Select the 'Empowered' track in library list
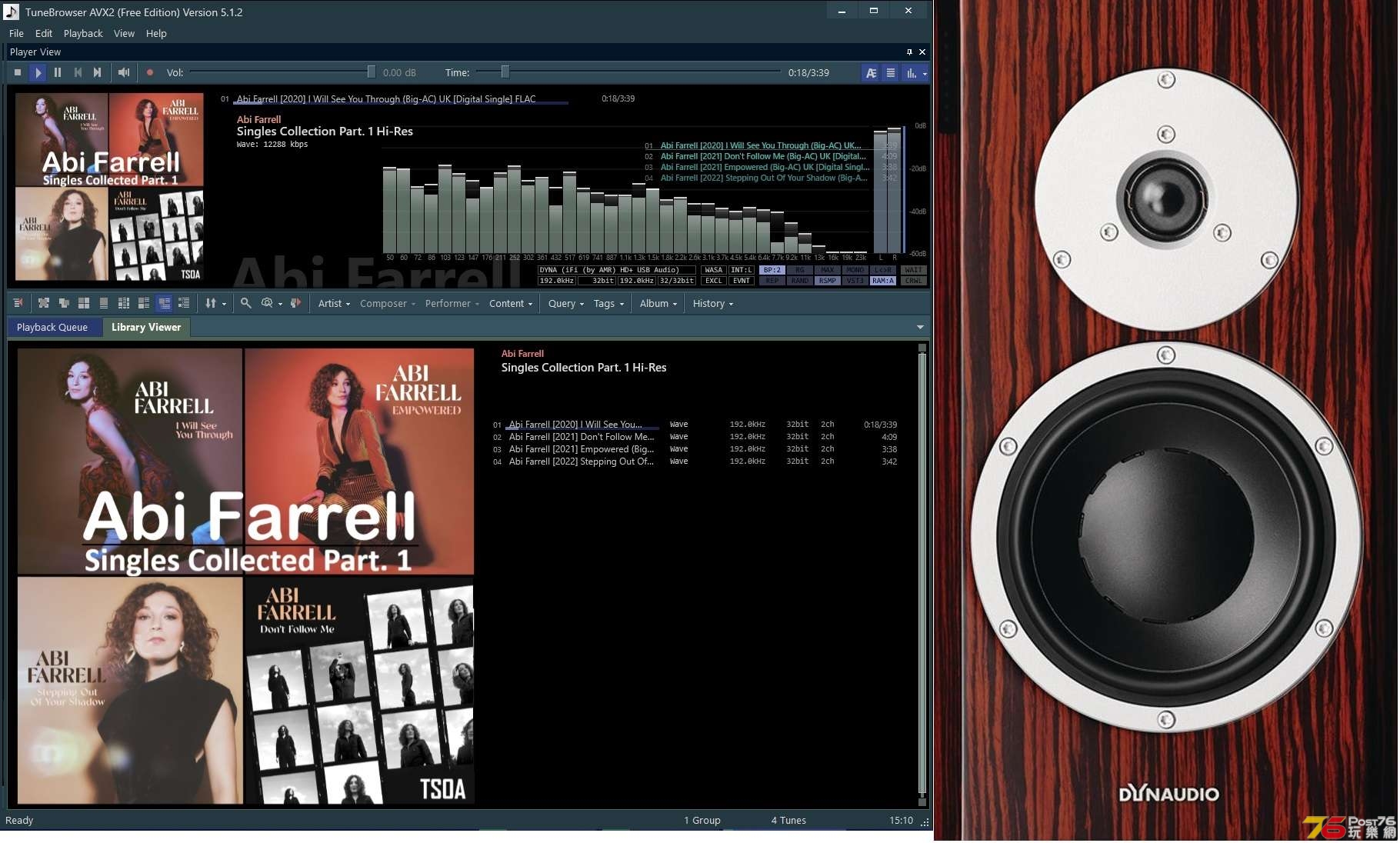 point(695,449)
